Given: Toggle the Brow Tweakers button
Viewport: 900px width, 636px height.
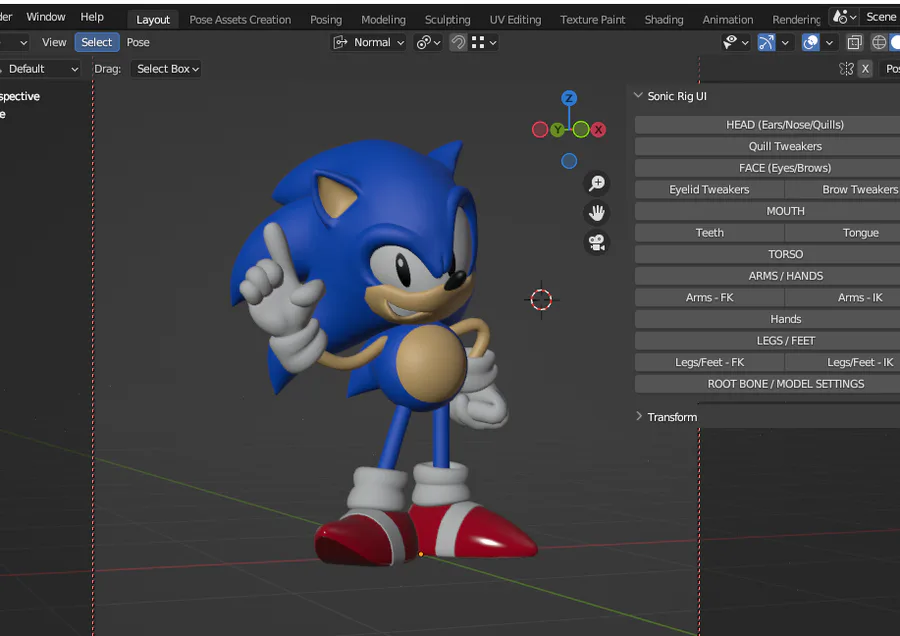Looking at the screenshot, I should 843,189.
